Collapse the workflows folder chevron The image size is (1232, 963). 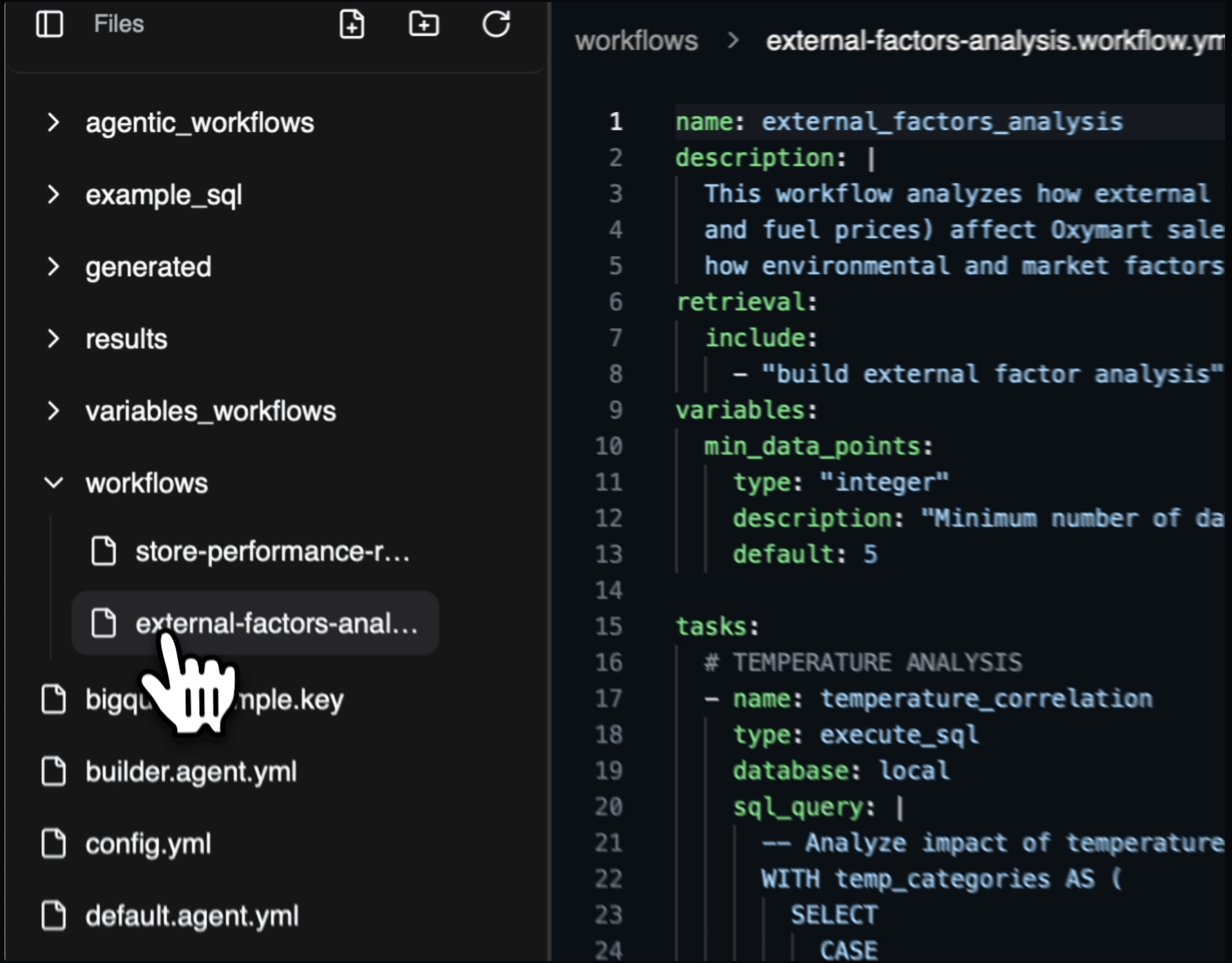[x=53, y=483]
